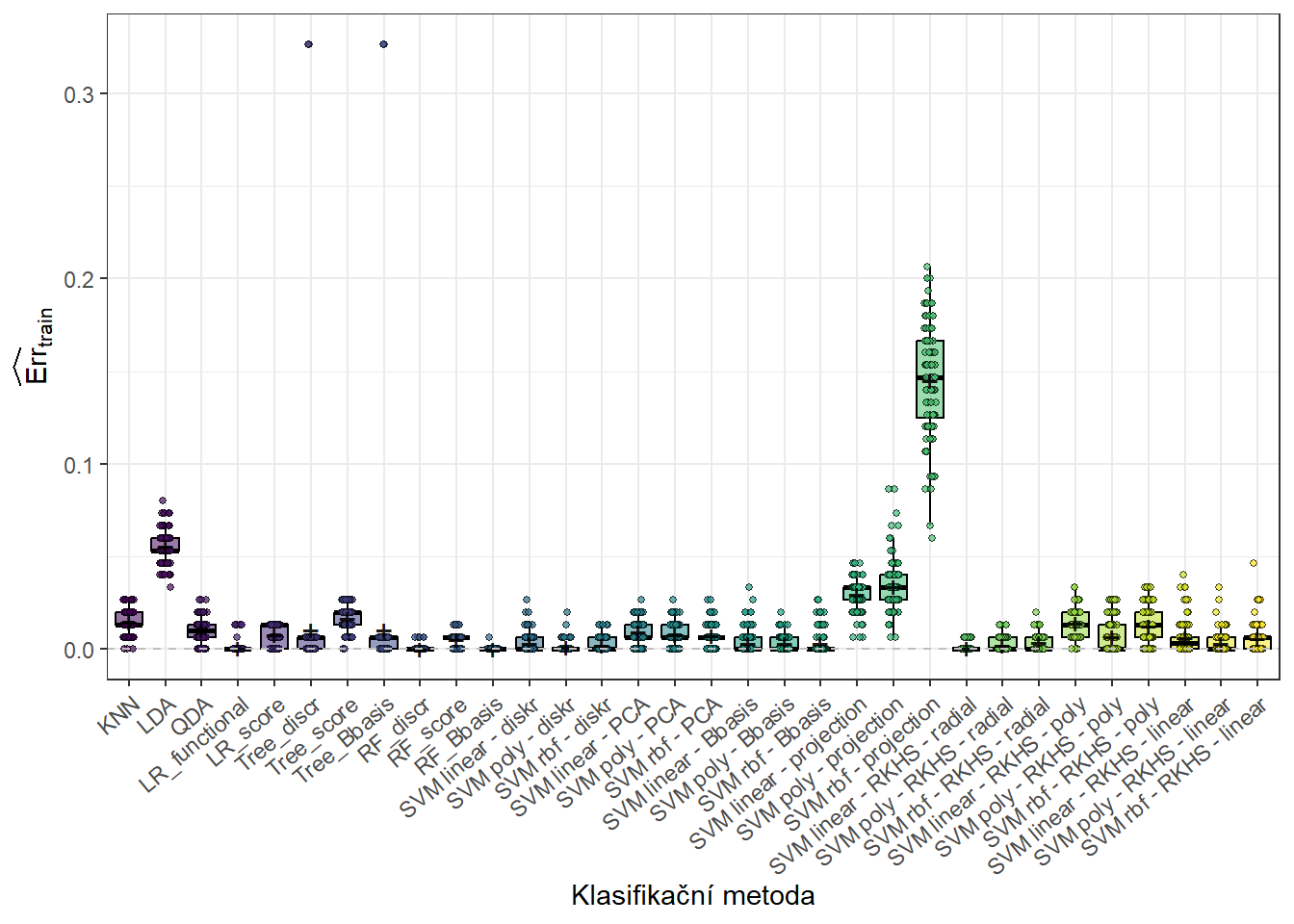This screenshot has height=924, width=1294.
Task: Select the LR_score boxplot box
Action: 274,636
